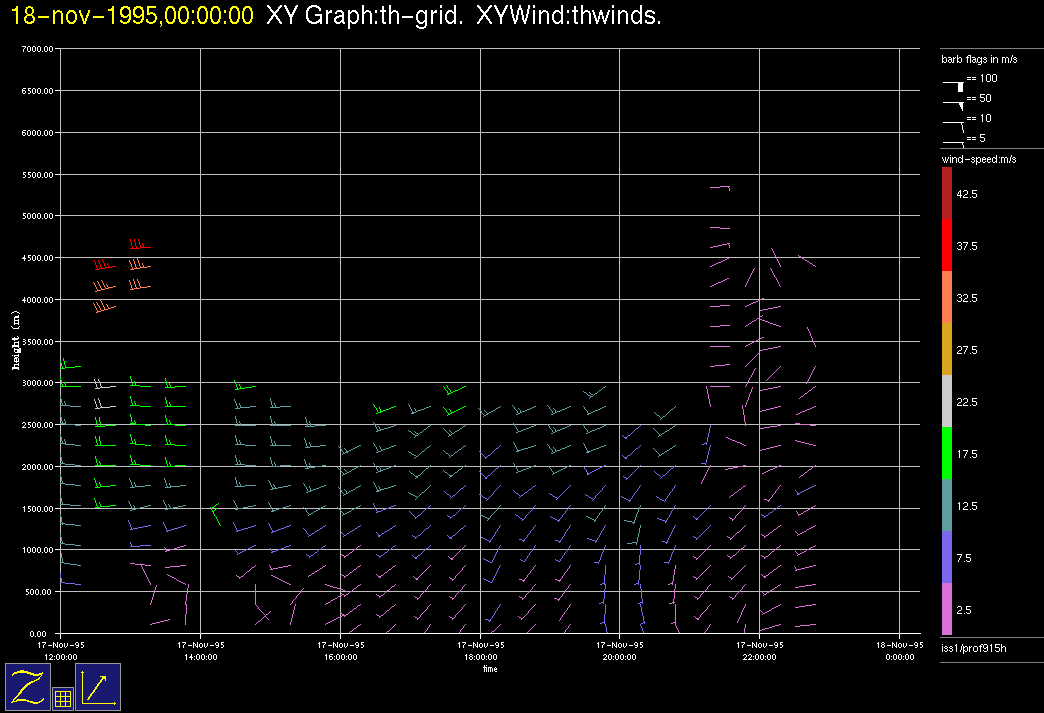Click the 'iss1/prof915h' platform label
The image size is (1044, 713).
(x=973, y=650)
